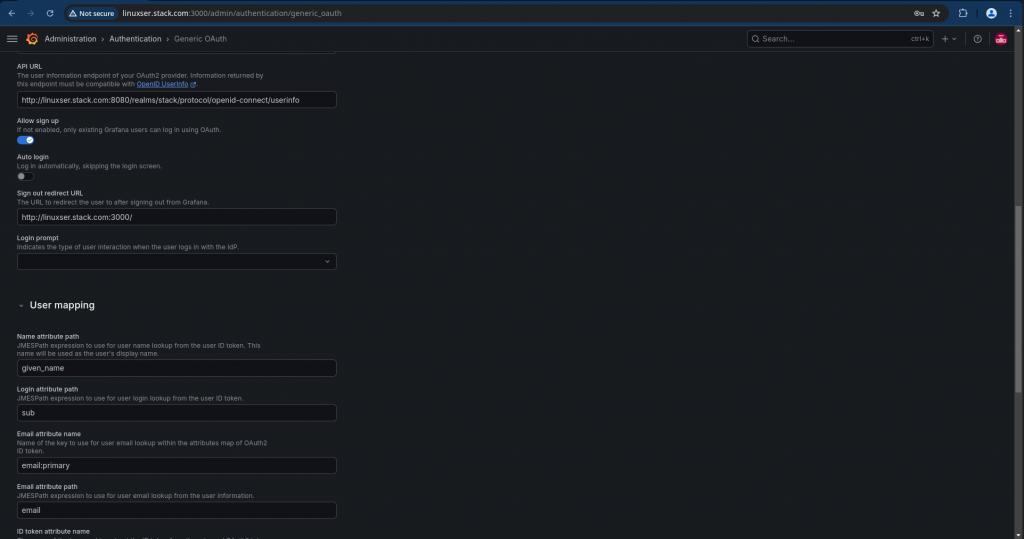This screenshot has height=539, width=1024.
Task: Click the Login attribute path field
Action: [x=176, y=413]
